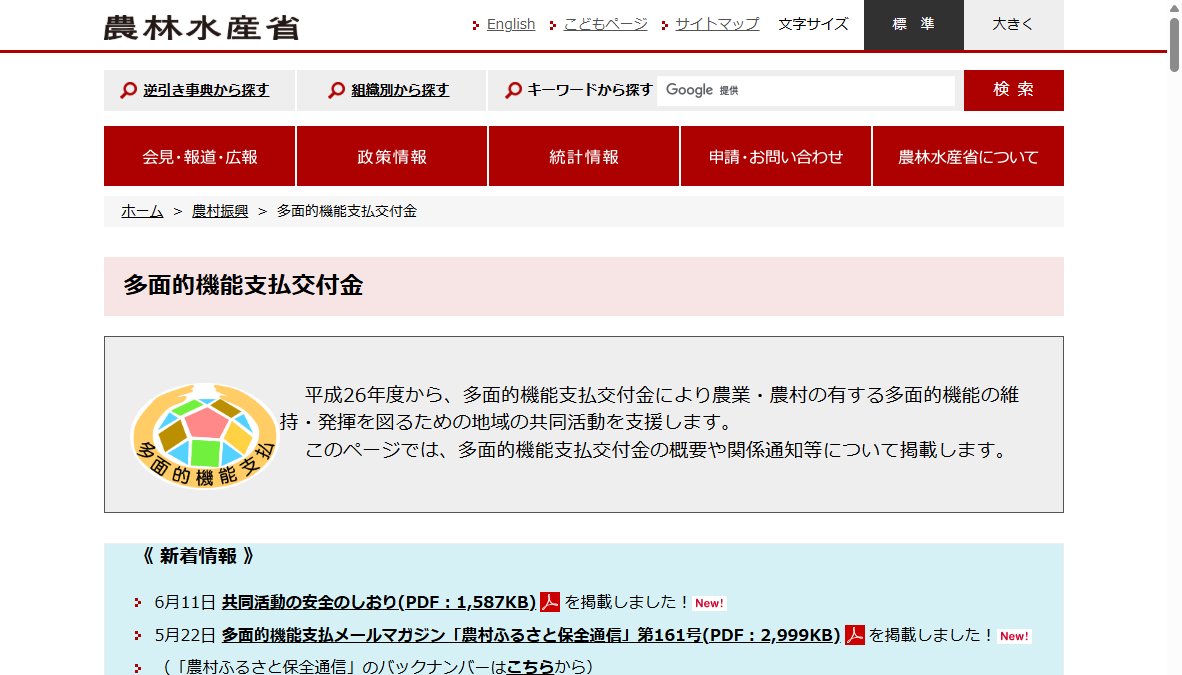Click the 6月11日 date text

click(x=185, y=602)
